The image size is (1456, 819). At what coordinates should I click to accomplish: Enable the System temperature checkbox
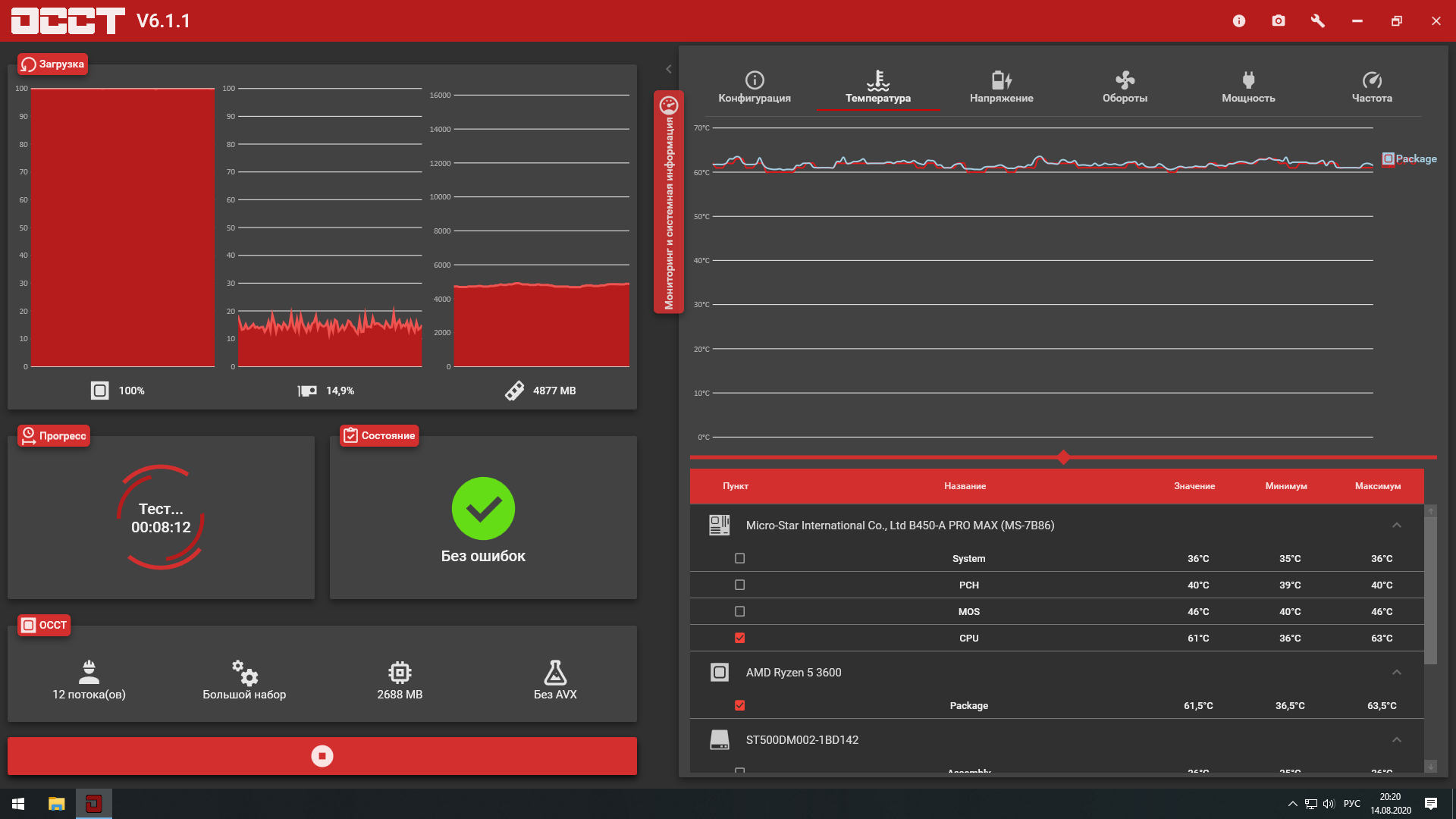click(740, 558)
